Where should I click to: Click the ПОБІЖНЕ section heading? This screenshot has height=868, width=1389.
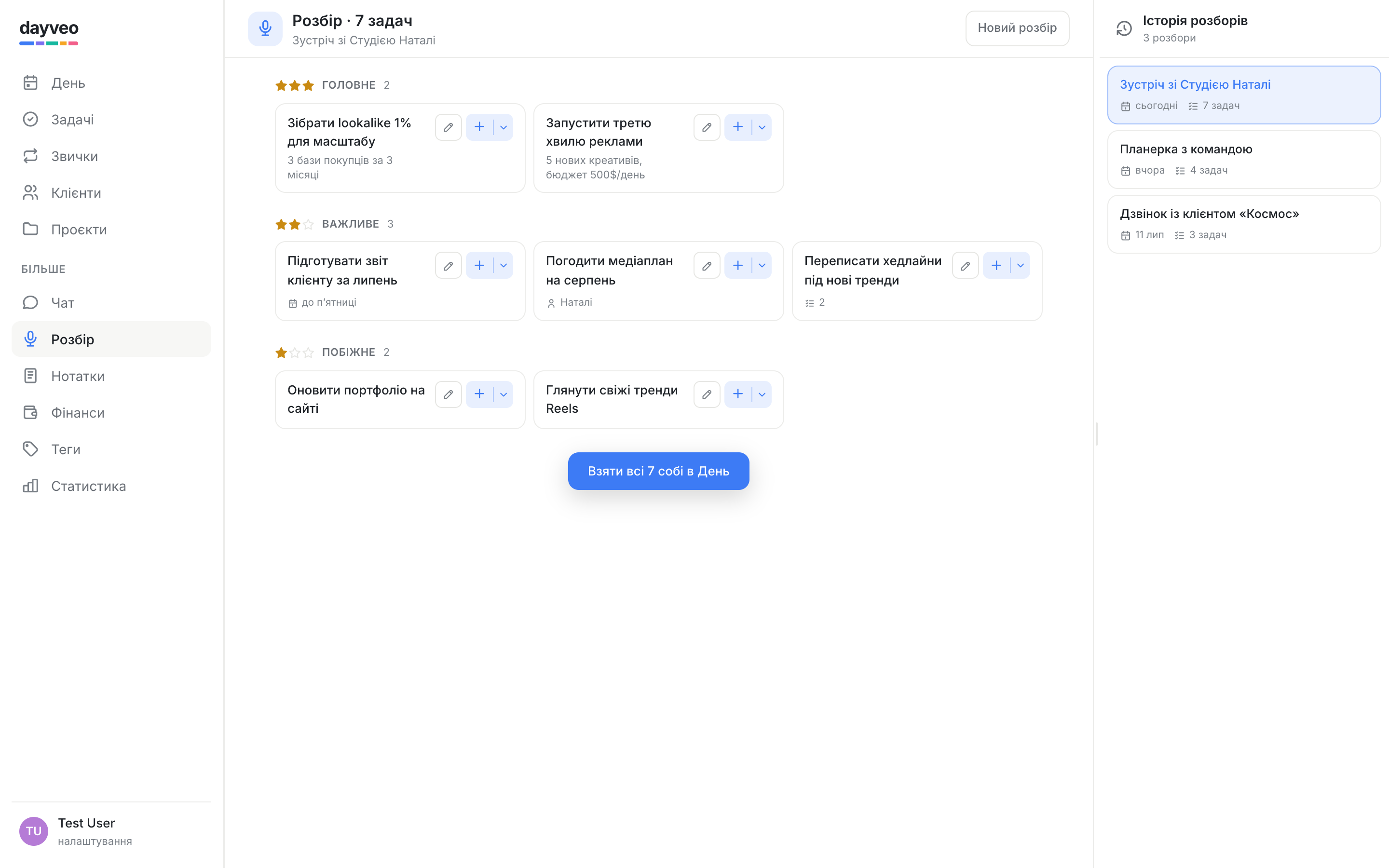coord(348,352)
